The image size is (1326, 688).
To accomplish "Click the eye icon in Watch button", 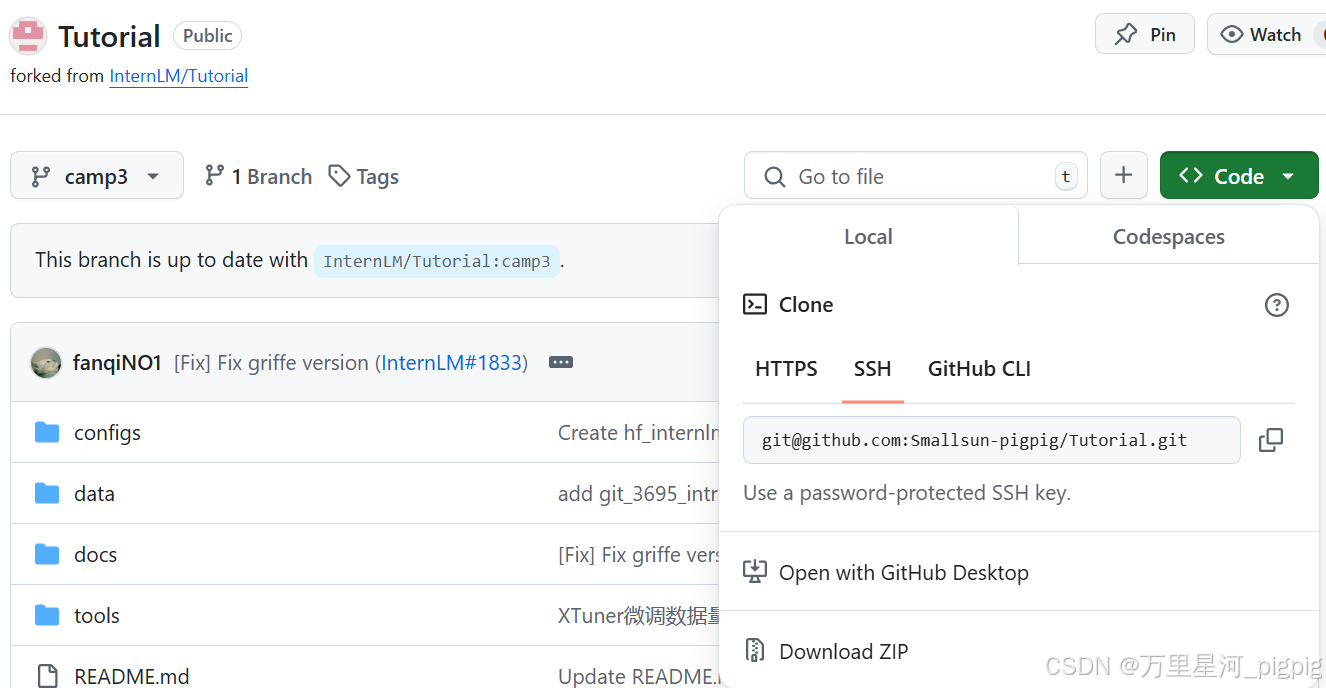I will [1230, 35].
